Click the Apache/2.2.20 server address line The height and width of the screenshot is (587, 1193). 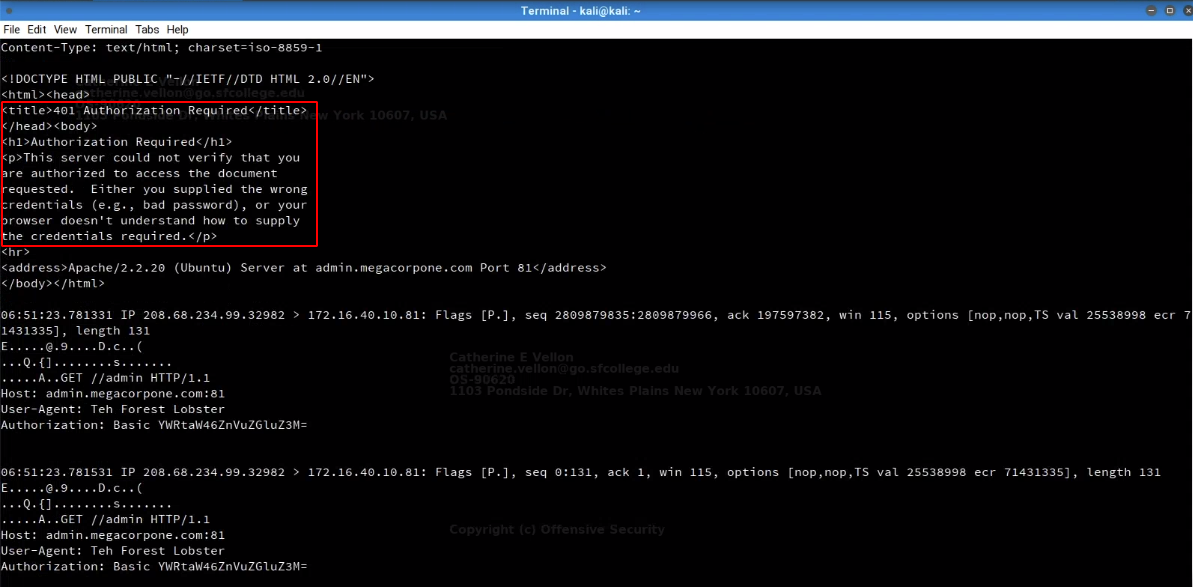pos(304,268)
